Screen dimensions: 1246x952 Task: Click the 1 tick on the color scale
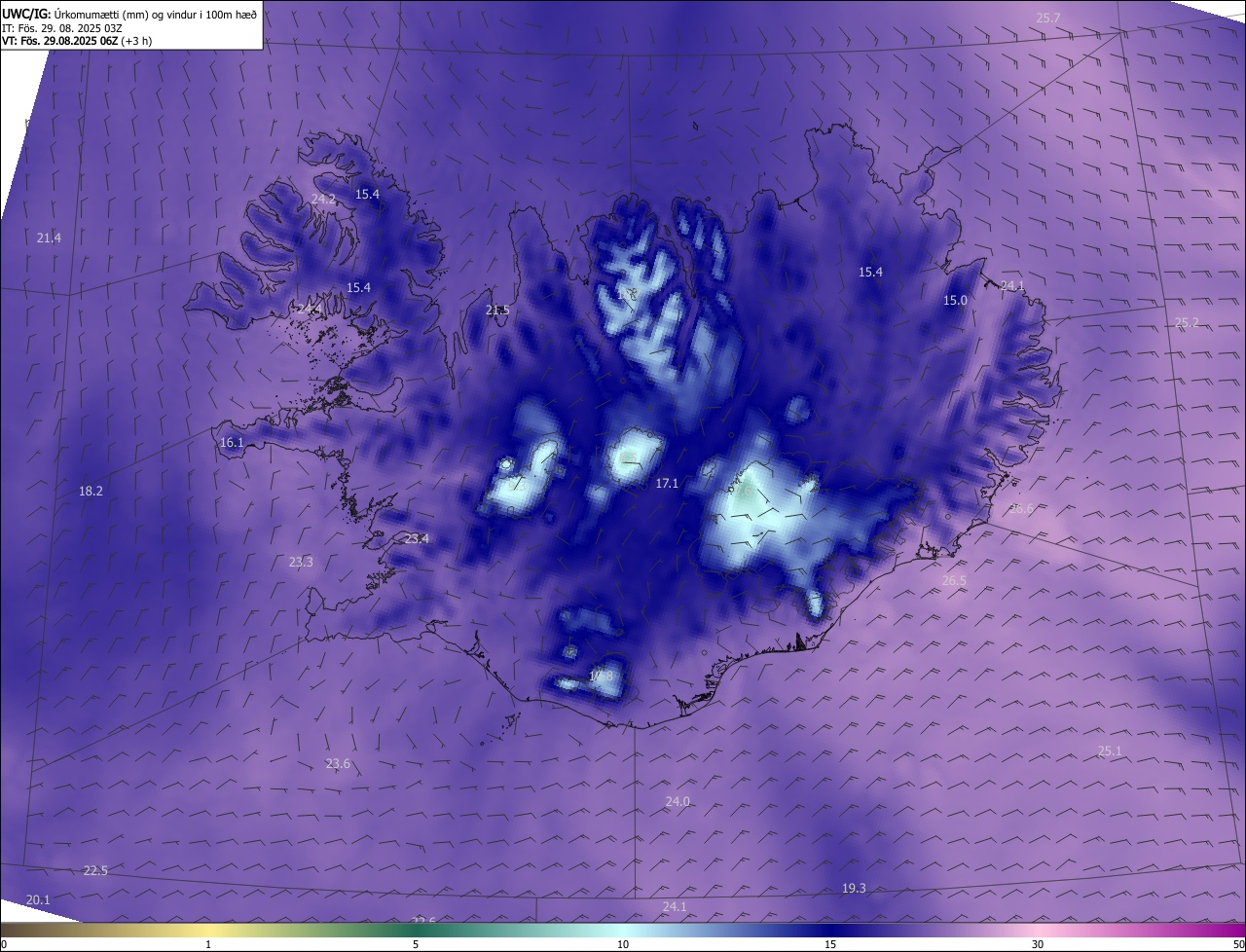tap(208, 945)
